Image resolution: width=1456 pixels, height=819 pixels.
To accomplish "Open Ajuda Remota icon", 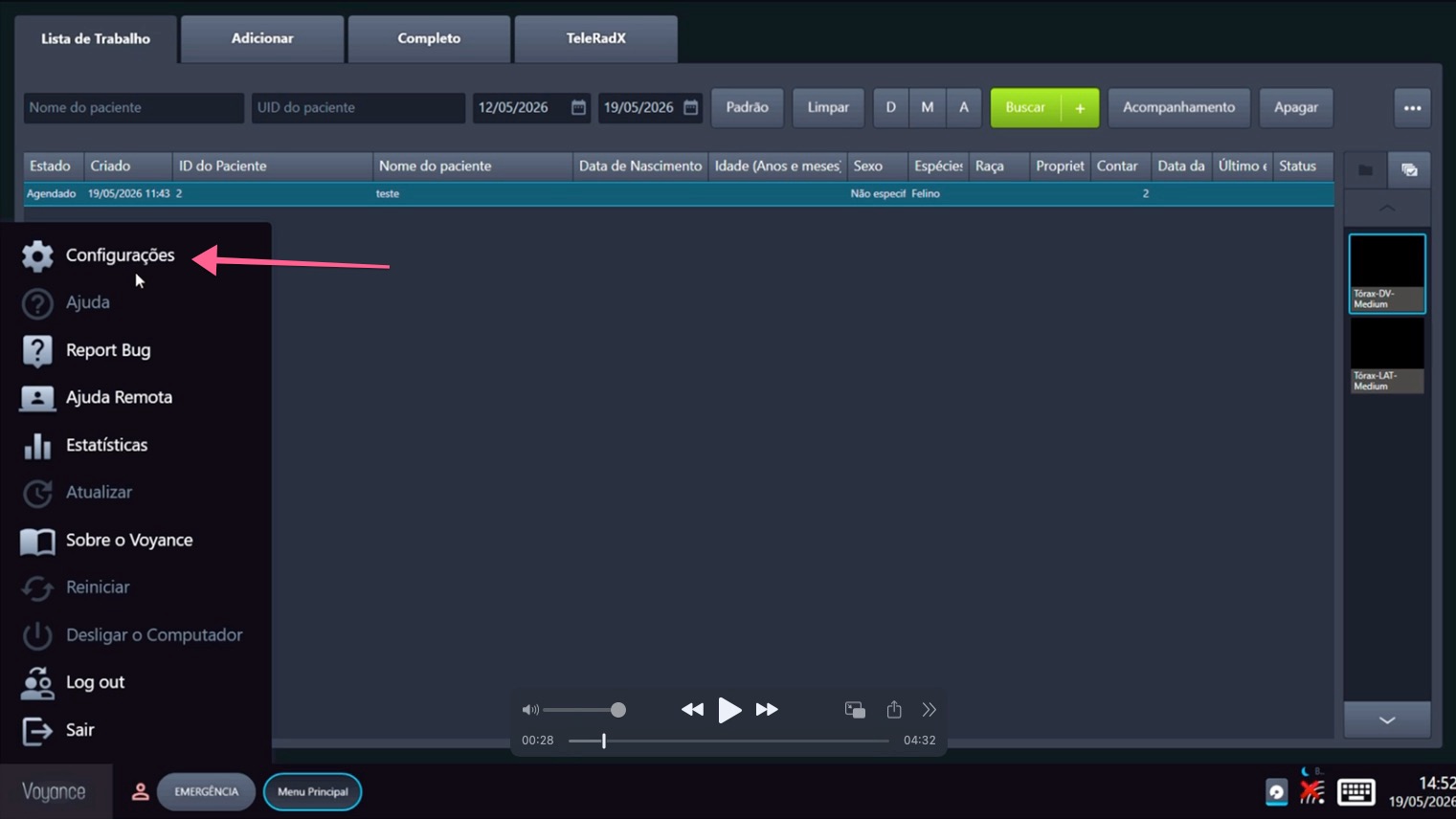I will point(37,398).
